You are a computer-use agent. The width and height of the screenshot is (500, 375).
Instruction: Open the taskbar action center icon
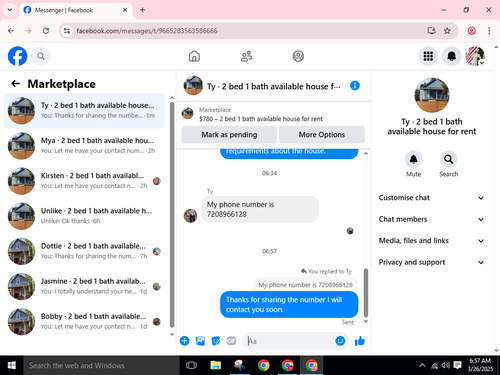pos(458,365)
